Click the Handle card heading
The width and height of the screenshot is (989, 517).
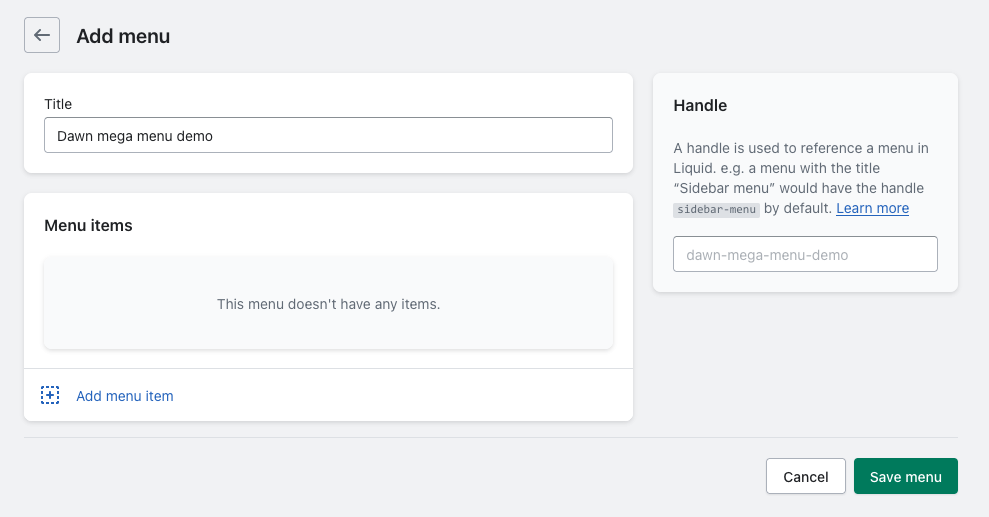[700, 105]
